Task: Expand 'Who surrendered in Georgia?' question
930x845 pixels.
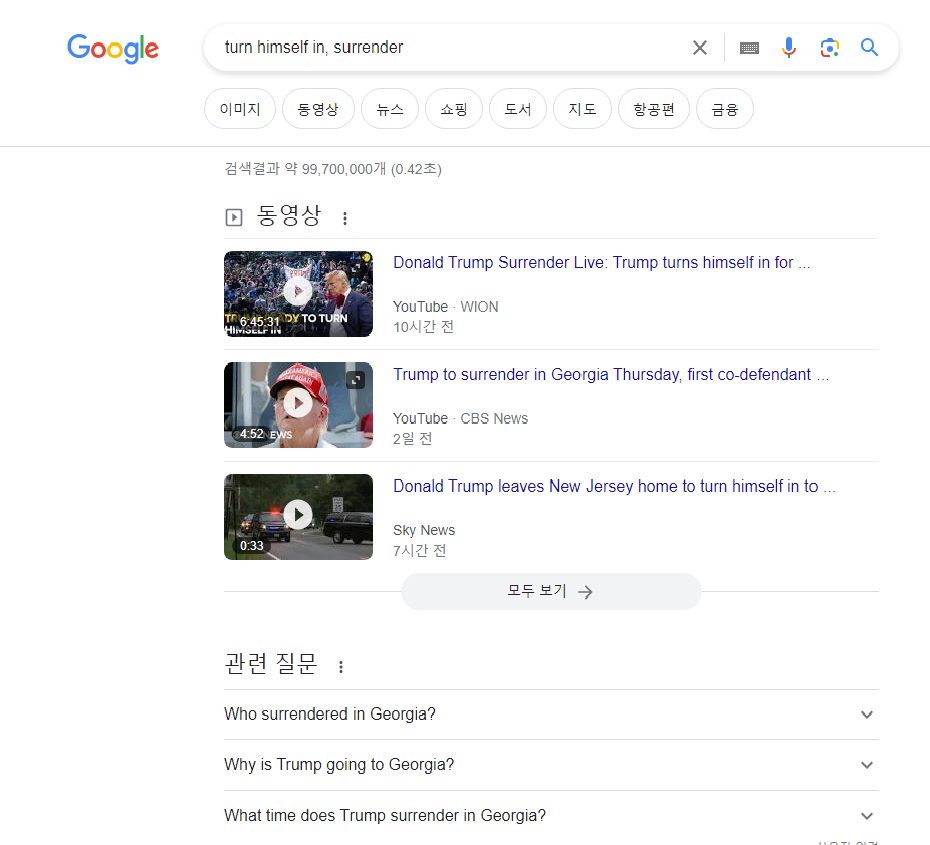Action: [551, 714]
